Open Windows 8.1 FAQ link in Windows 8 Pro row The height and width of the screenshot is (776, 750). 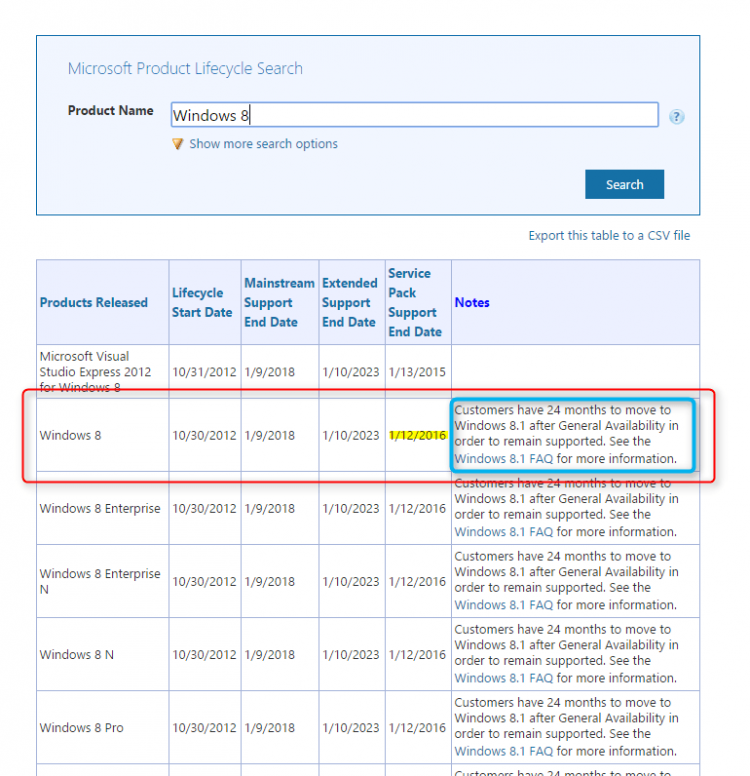pyautogui.click(x=503, y=751)
